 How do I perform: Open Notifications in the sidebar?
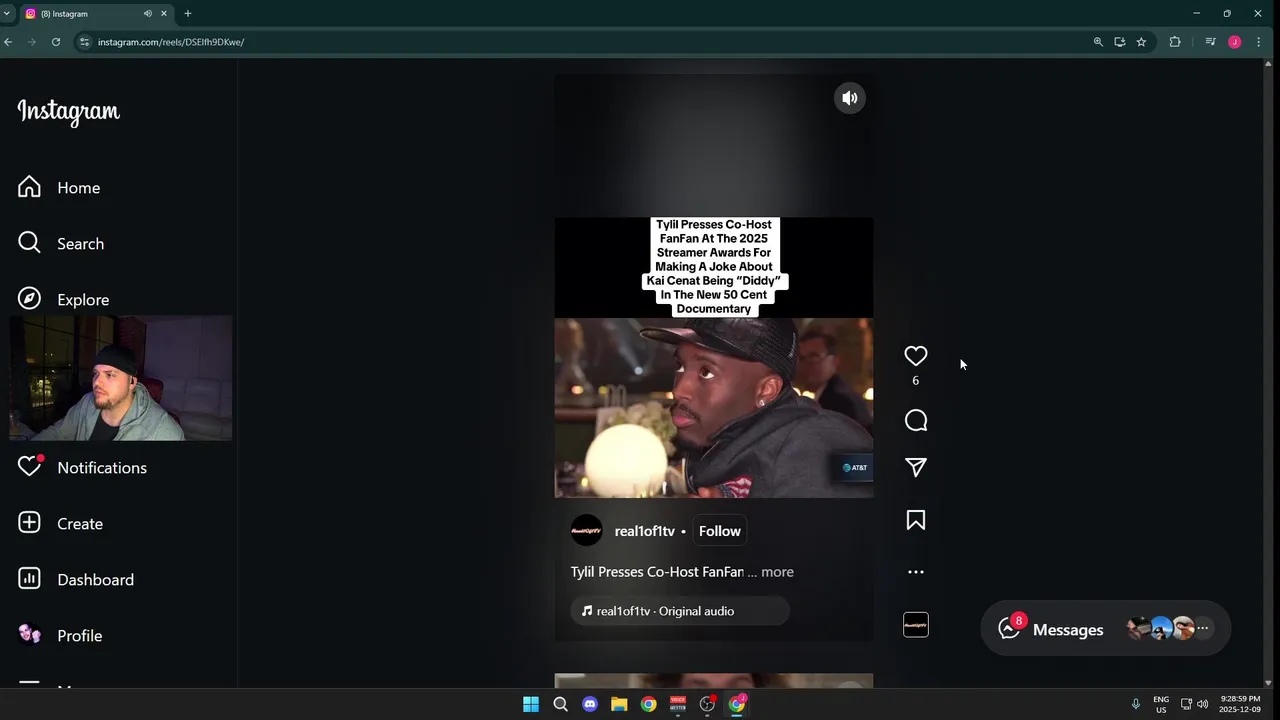[x=82, y=468]
